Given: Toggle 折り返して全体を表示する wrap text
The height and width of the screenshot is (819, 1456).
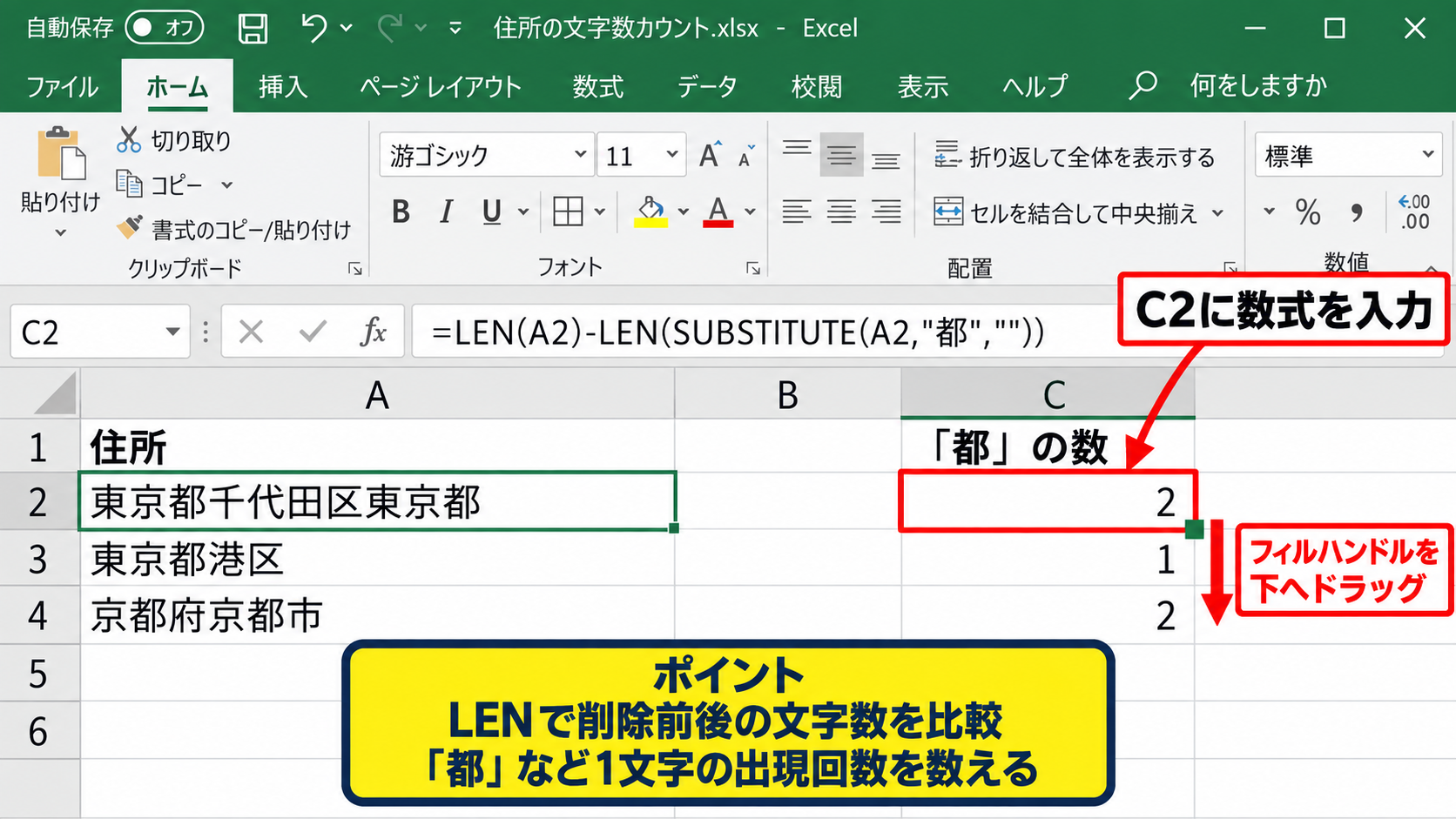Looking at the screenshot, I should coord(1074,157).
